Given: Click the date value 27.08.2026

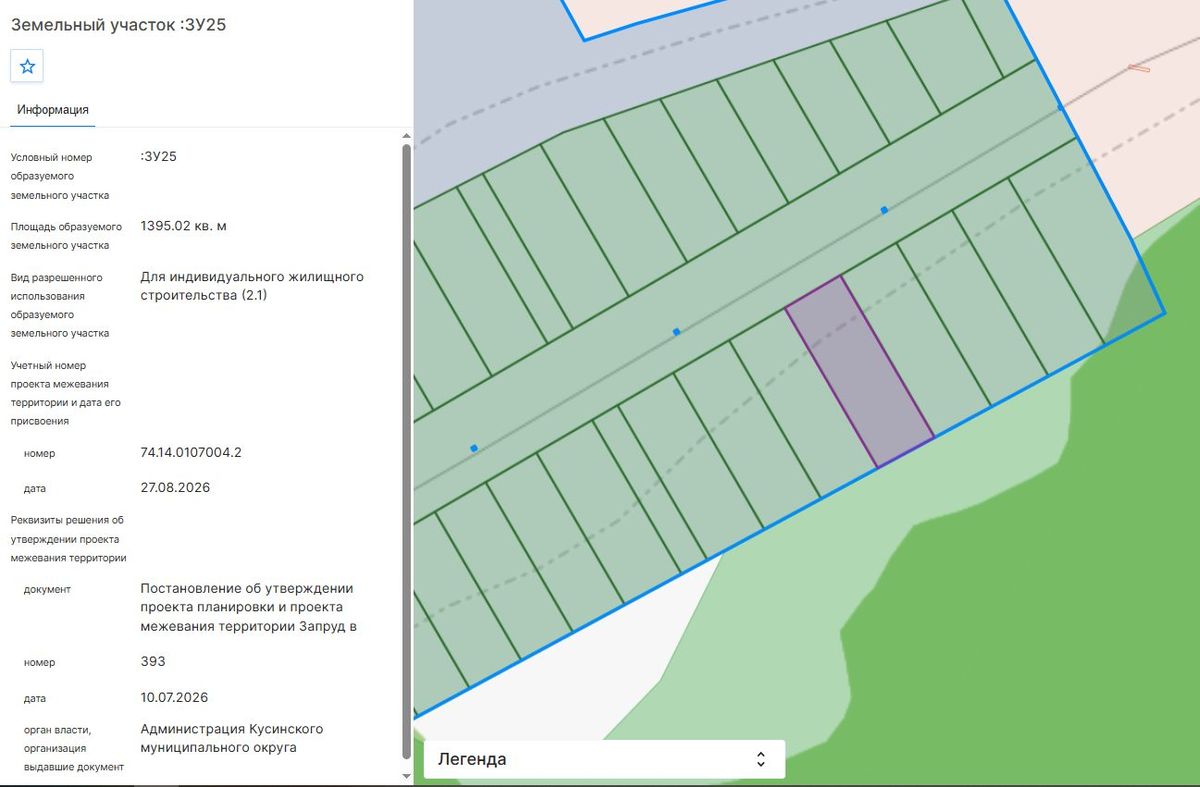Looking at the screenshot, I should [175, 488].
